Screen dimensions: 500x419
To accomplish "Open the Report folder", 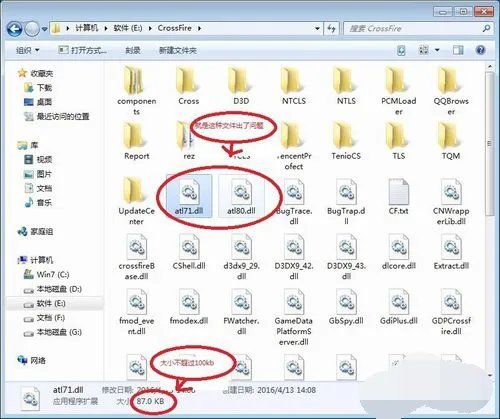I will point(137,141).
